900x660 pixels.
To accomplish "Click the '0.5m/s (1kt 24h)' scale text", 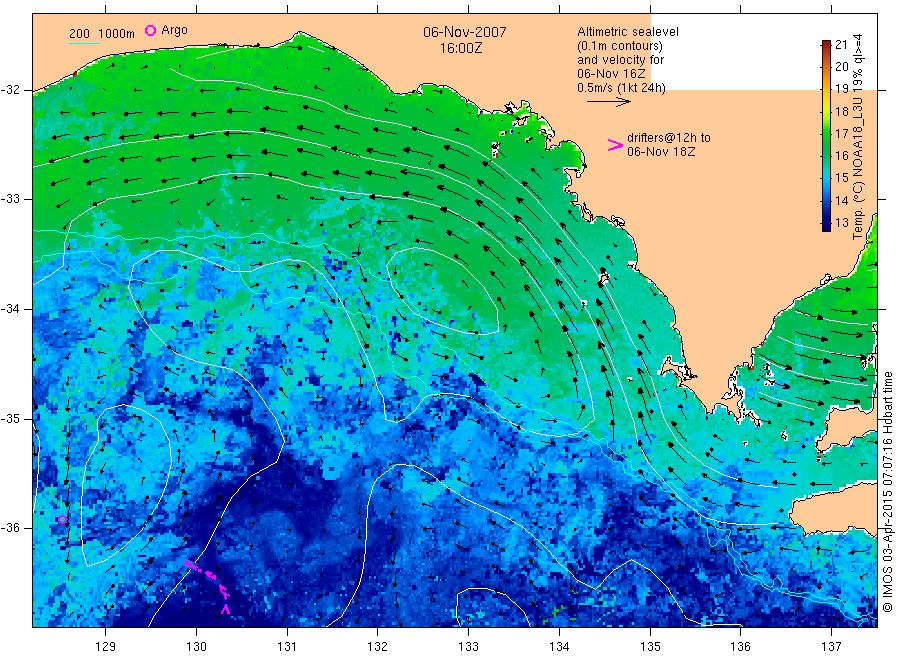I will (x=621, y=88).
